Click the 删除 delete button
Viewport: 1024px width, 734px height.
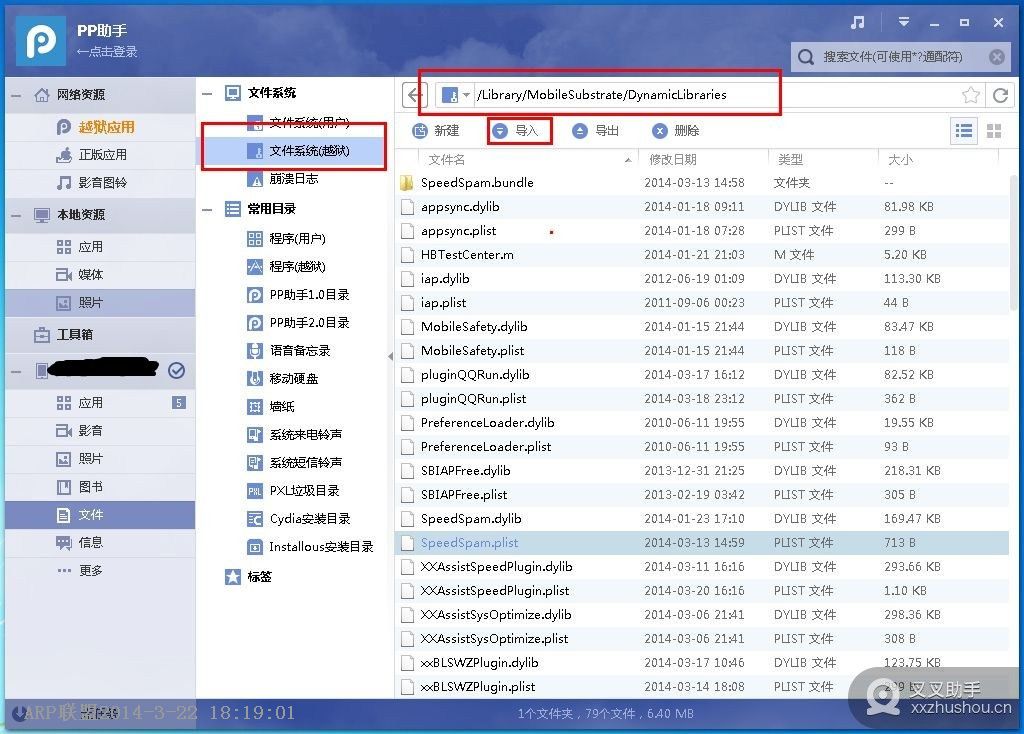coord(676,131)
